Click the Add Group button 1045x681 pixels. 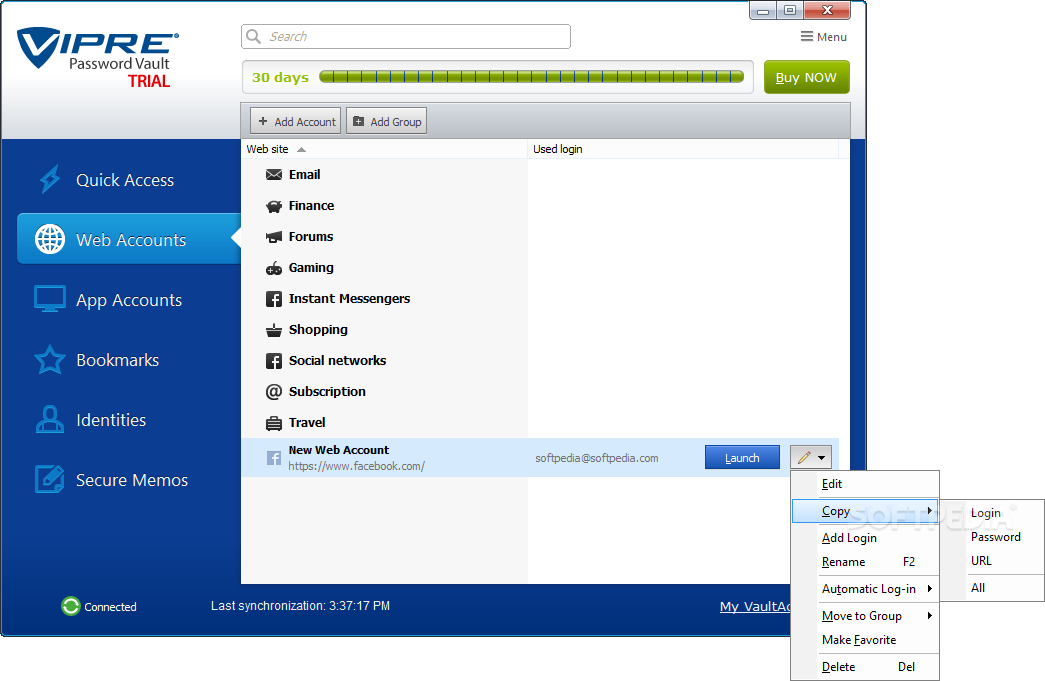(x=387, y=121)
